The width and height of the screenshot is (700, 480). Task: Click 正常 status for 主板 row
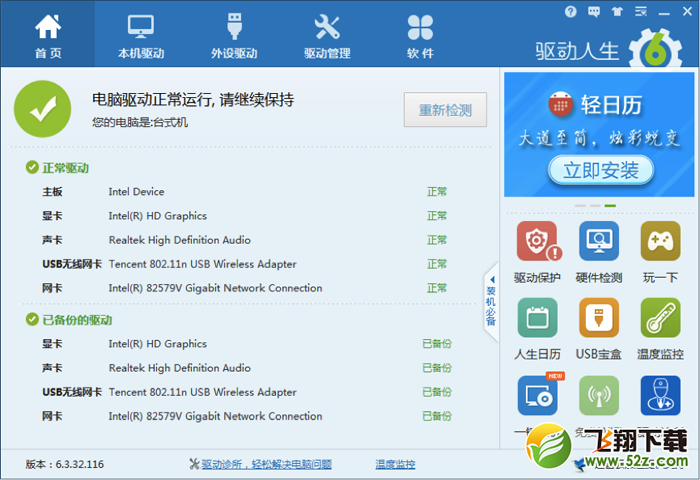coord(437,192)
